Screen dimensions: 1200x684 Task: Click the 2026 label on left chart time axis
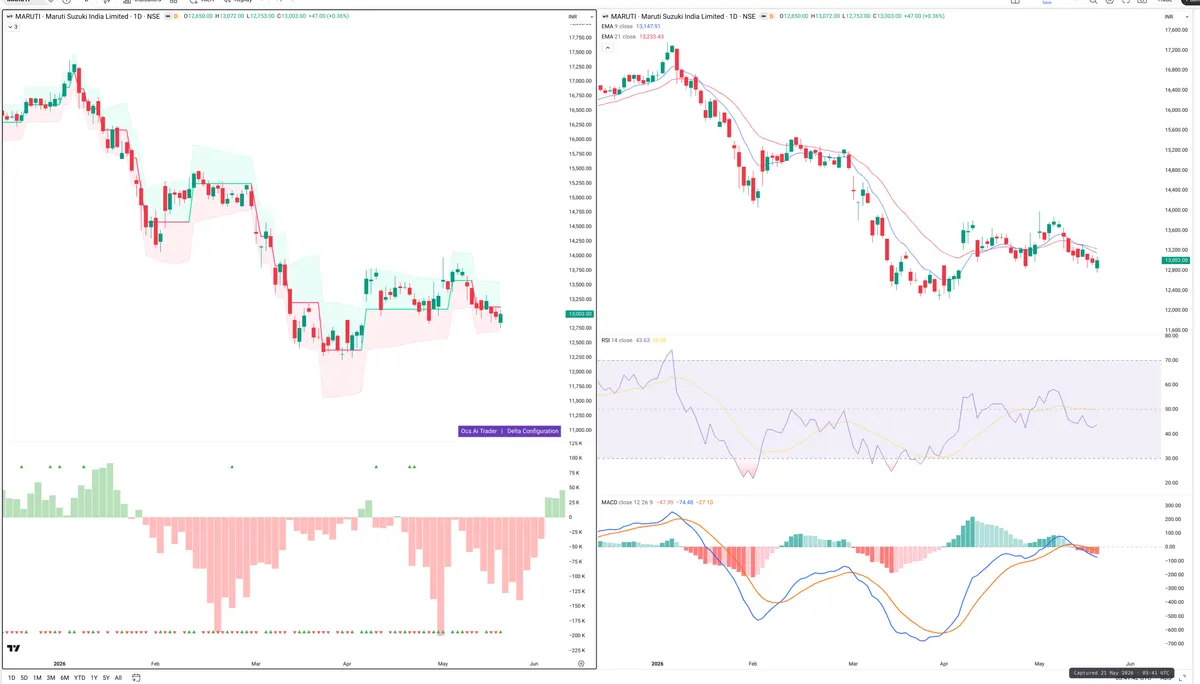pyautogui.click(x=59, y=663)
